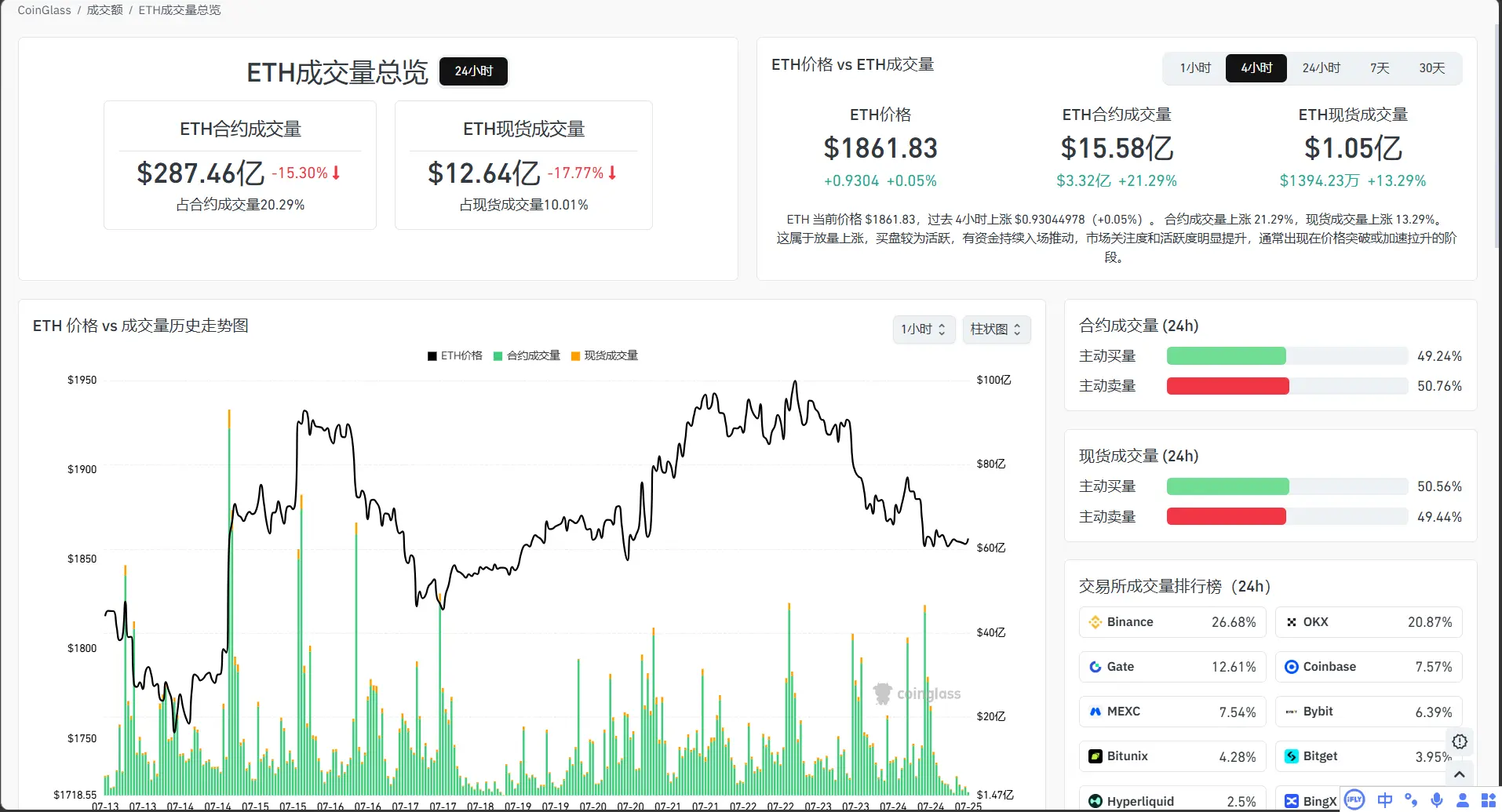Click the Gate logo icon
1502x812 pixels.
pos(1096,667)
